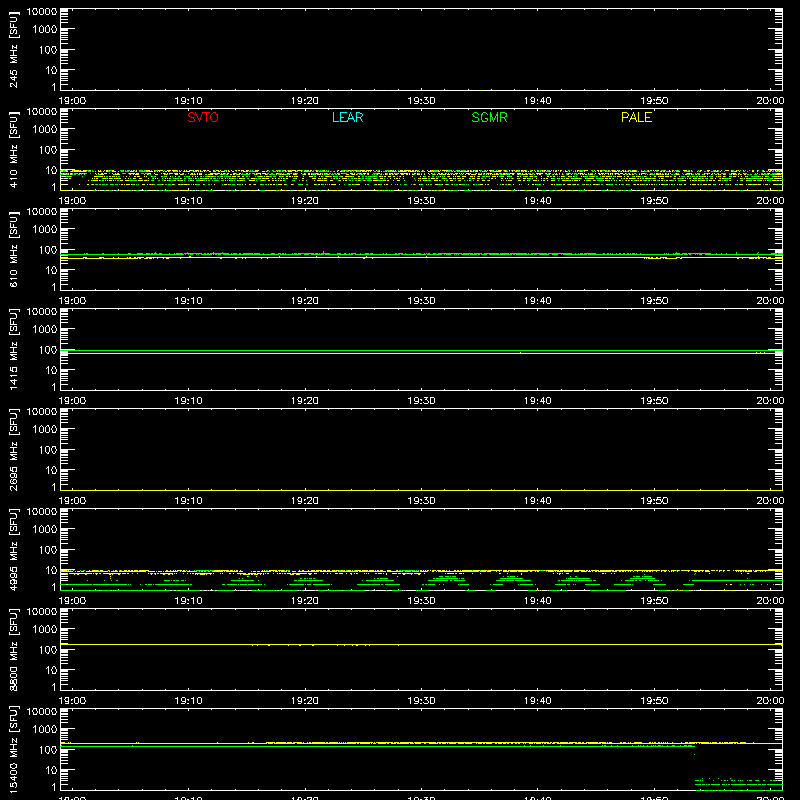
Task: Click 20:00 label under the 4995 MHz panel
Action: pyautogui.click(x=770, y=601)
